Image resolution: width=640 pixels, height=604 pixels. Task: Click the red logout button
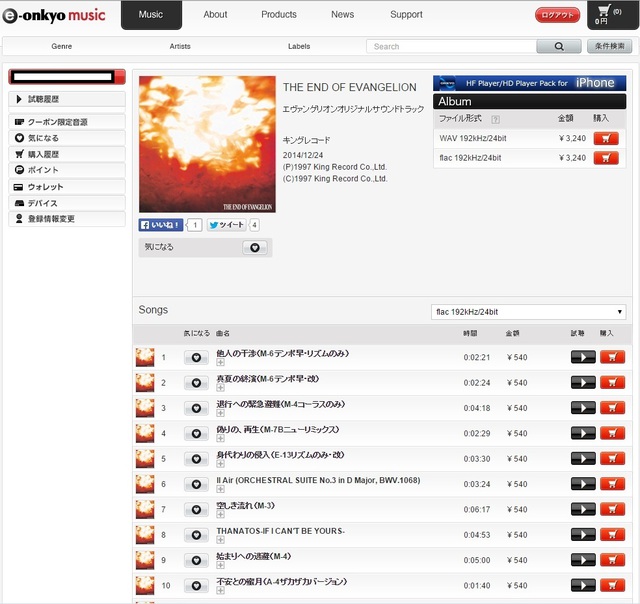click(557, 15)
